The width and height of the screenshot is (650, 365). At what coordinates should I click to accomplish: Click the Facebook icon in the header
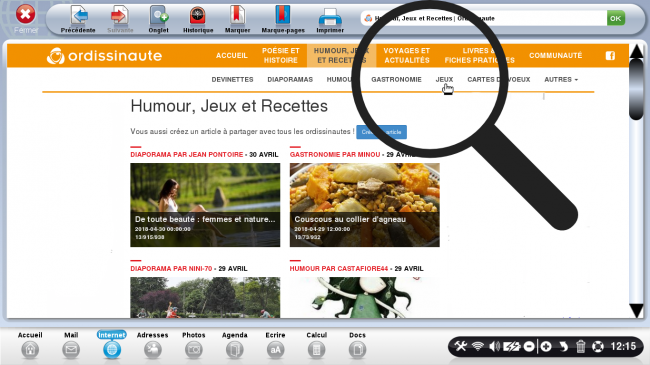[x=610, y=56]
